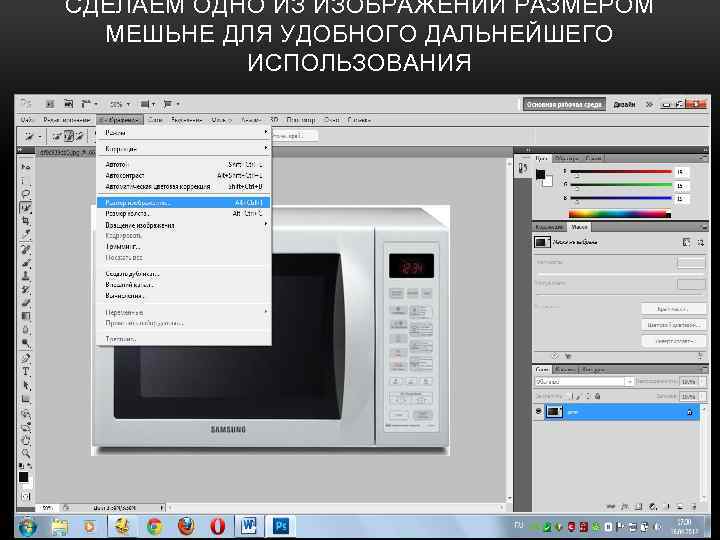Switch to the Каналы tab
The height and width of the screenshot is (540, 720).
click(565, 369)
